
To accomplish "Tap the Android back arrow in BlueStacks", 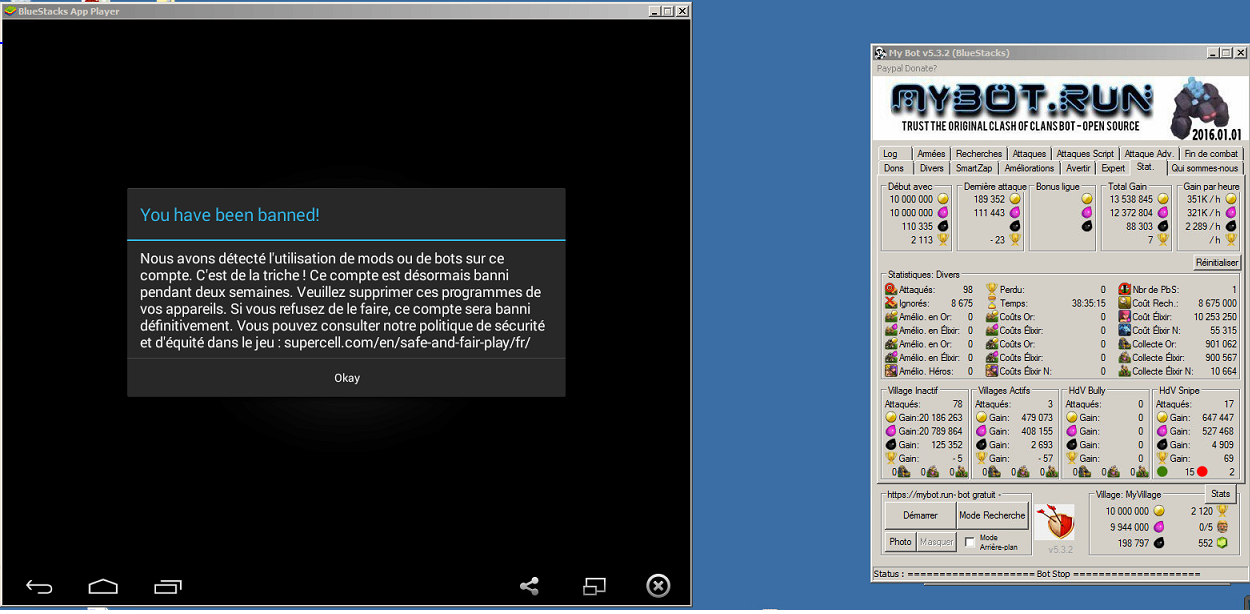I will [39, 587].
